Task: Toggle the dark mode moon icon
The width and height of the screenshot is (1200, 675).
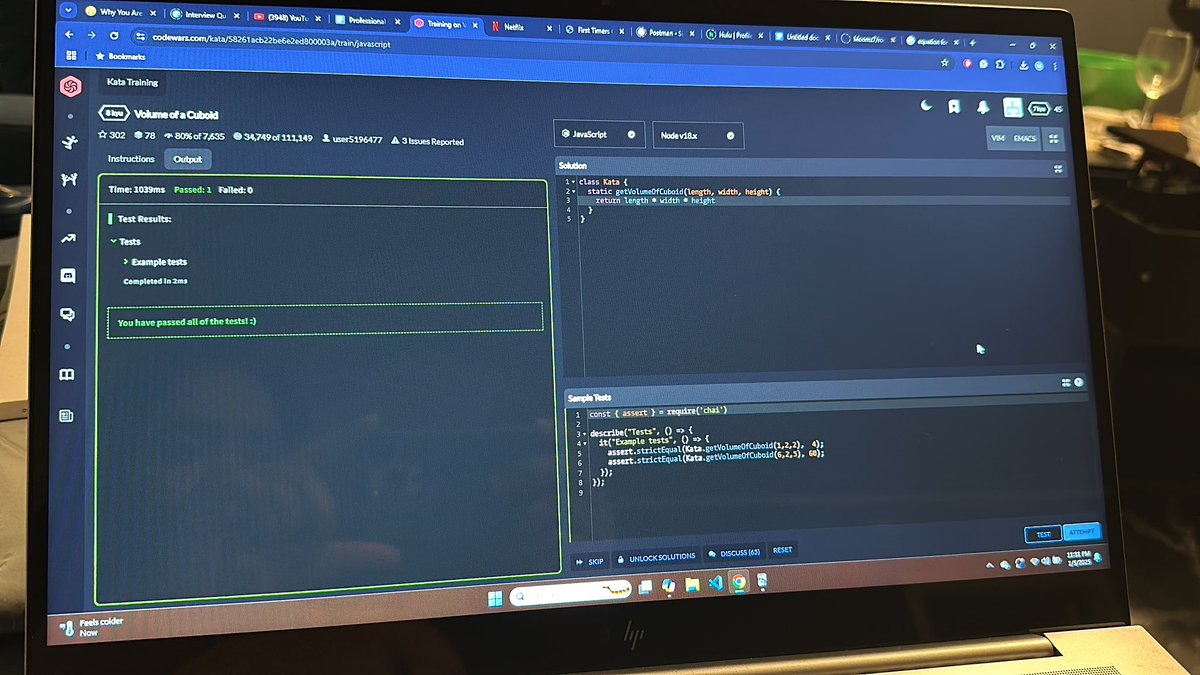Action: 925,105
